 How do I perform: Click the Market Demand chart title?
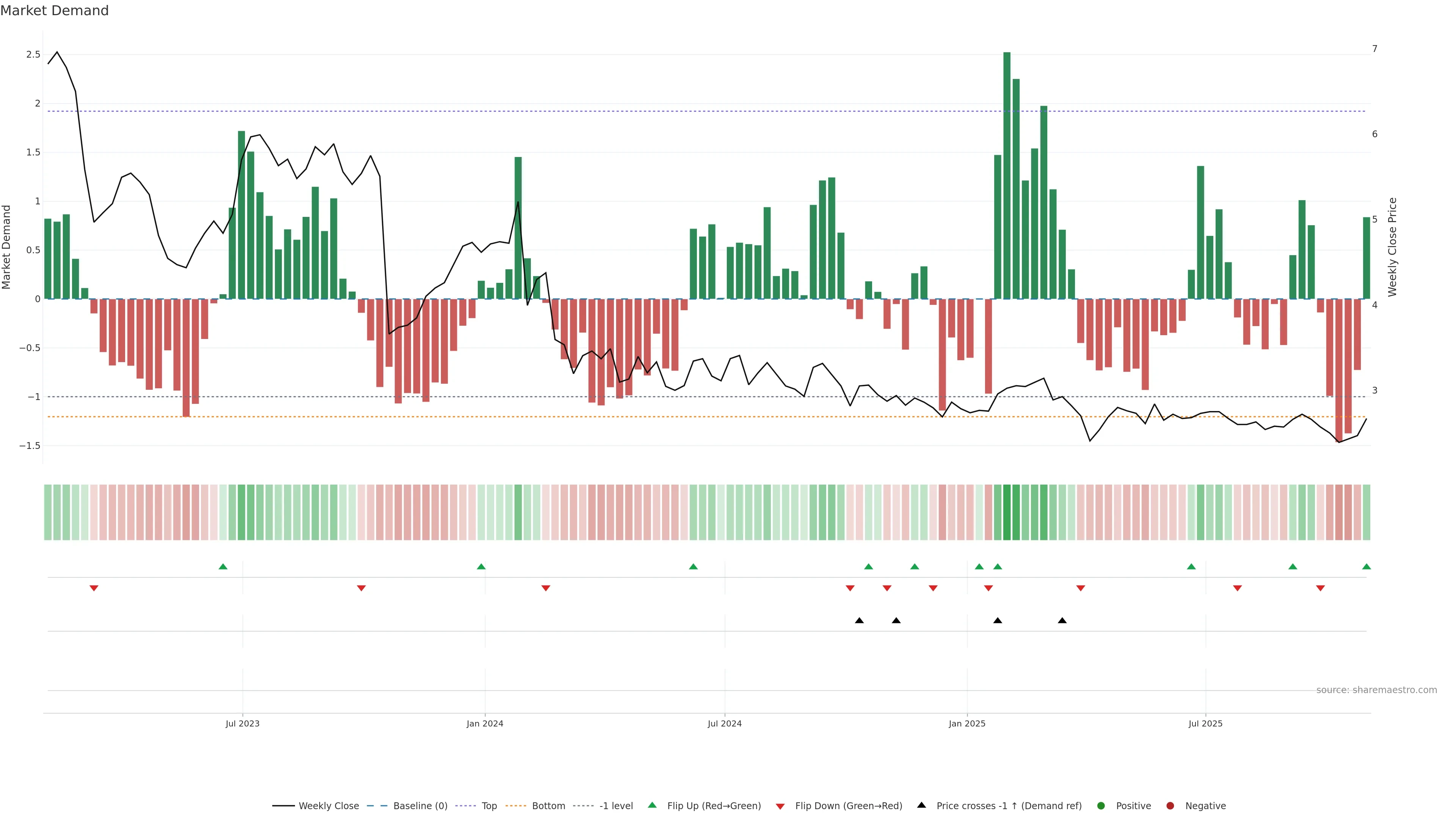pos(54,11)
